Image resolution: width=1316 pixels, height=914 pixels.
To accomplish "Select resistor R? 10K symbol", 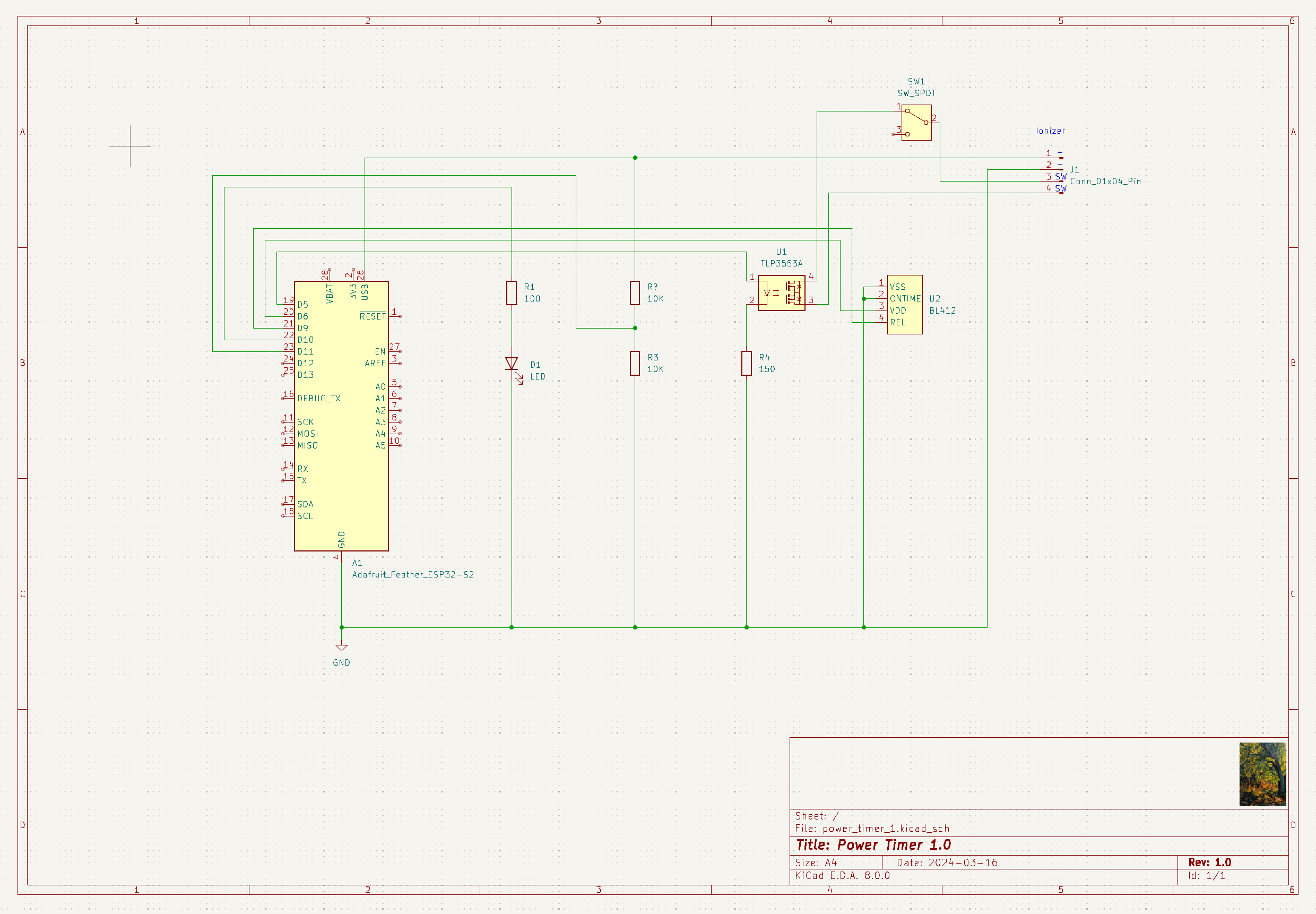I will pos(635,292).
